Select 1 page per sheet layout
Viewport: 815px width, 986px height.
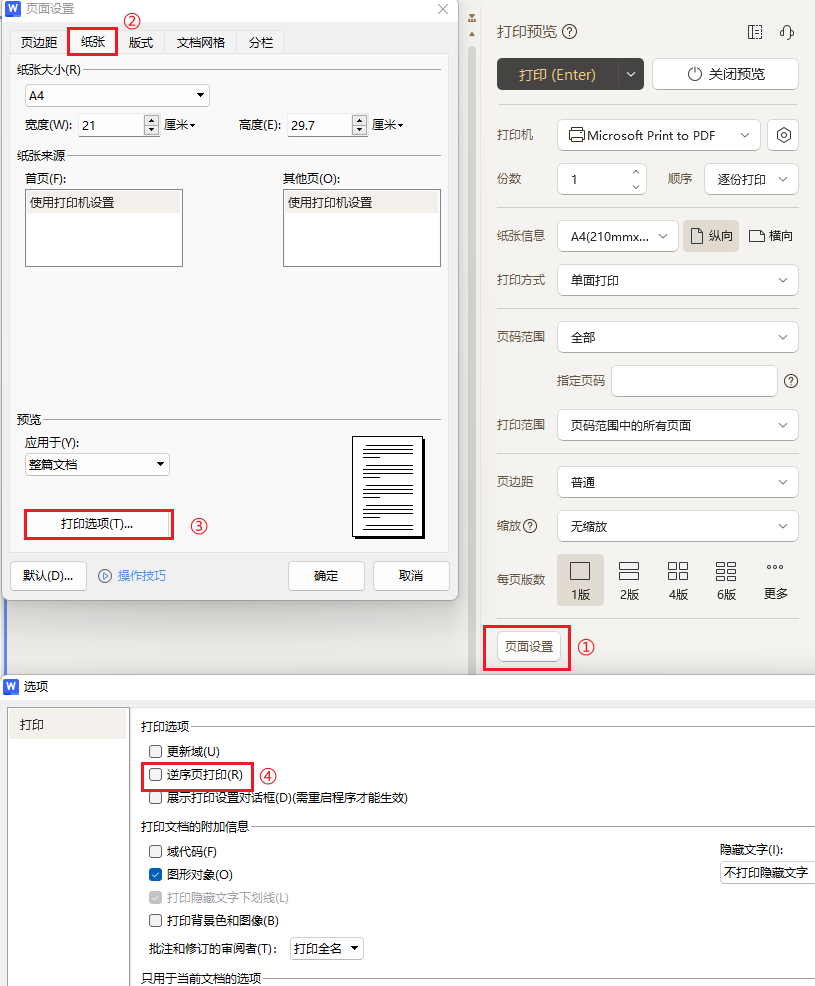click(x=580, y=580)
